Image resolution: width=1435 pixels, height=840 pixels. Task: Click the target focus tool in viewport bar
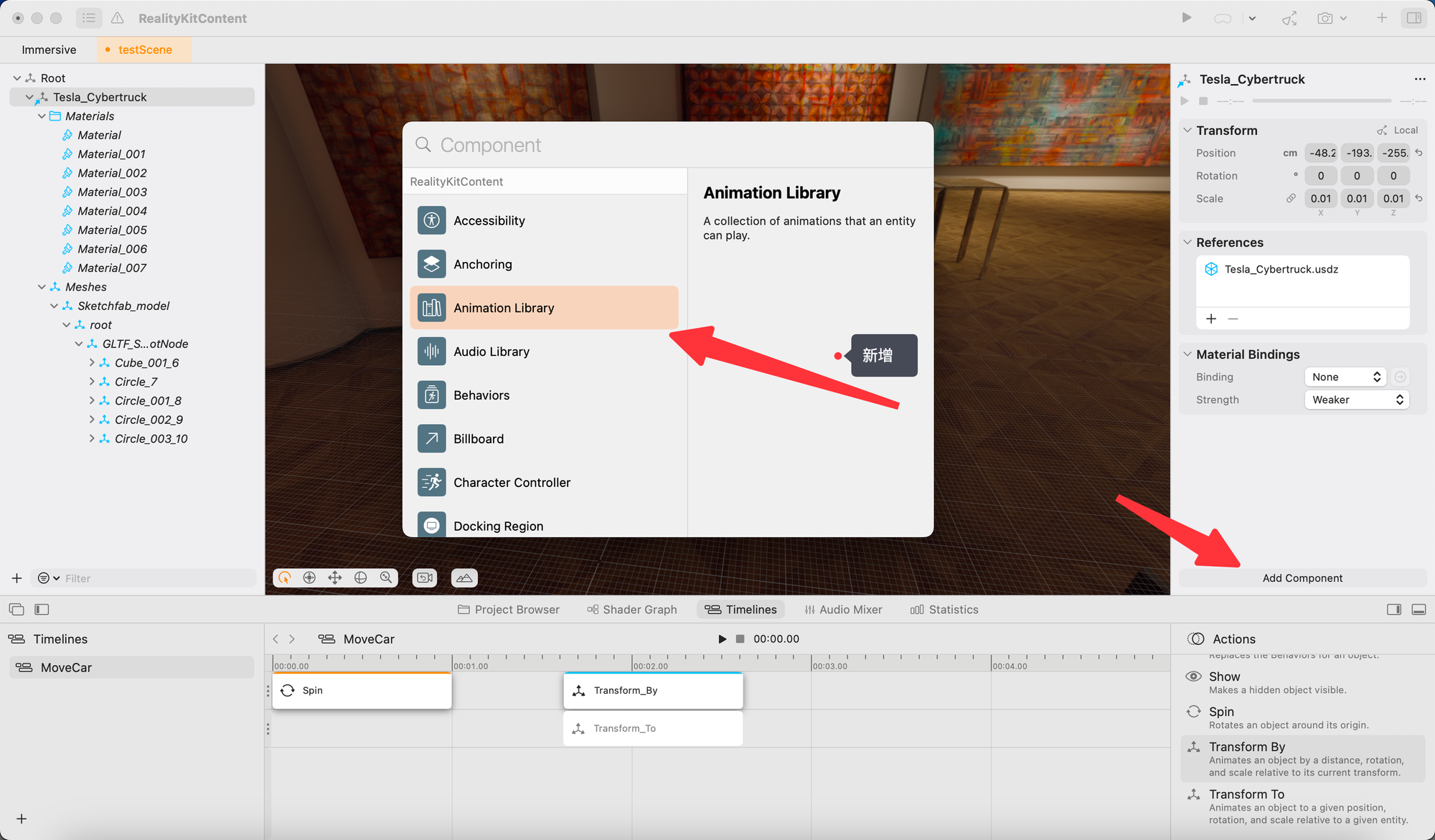[x=309, y=577]
